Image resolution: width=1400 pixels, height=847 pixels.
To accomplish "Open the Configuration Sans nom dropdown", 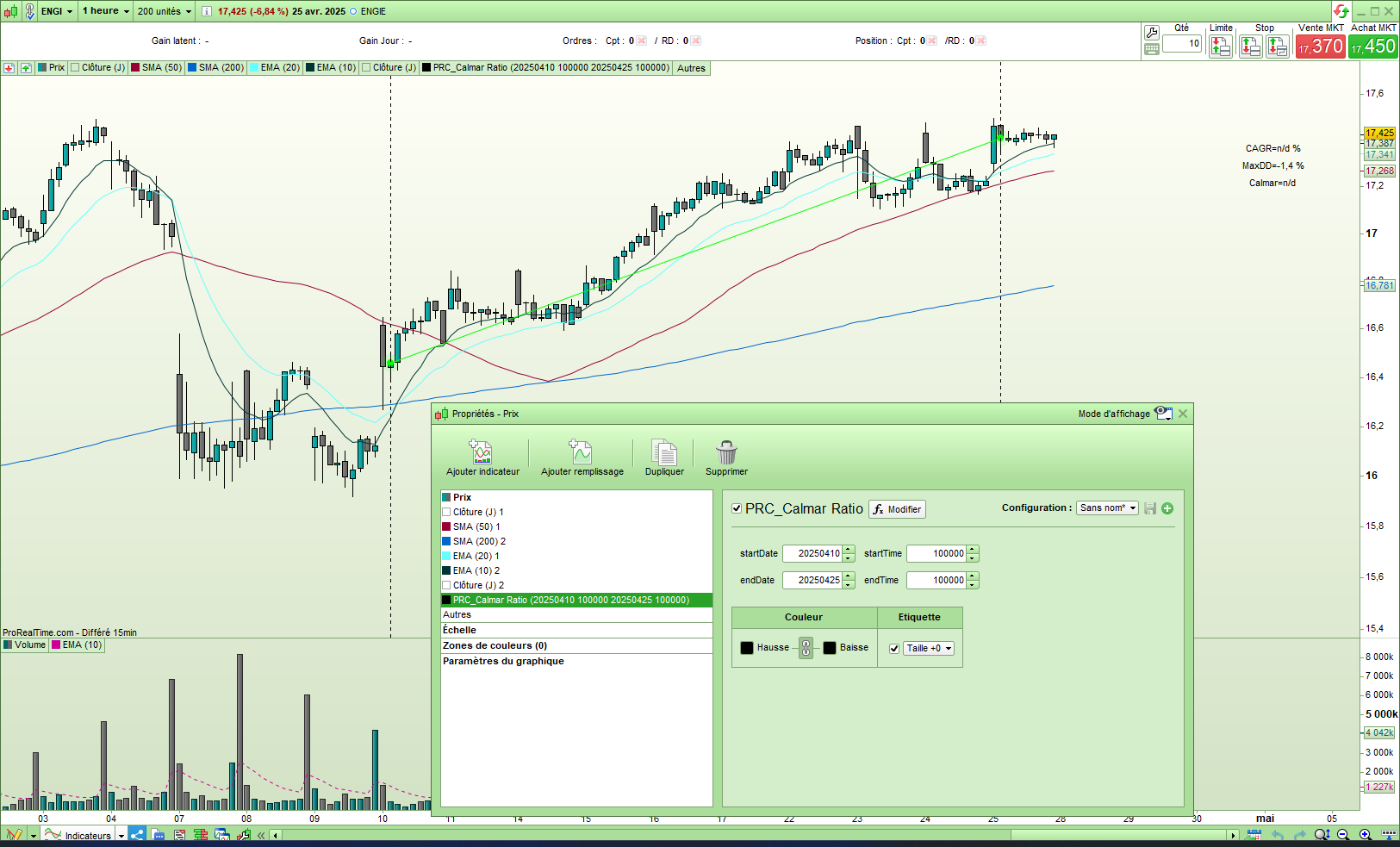I will pos(1108,508).
